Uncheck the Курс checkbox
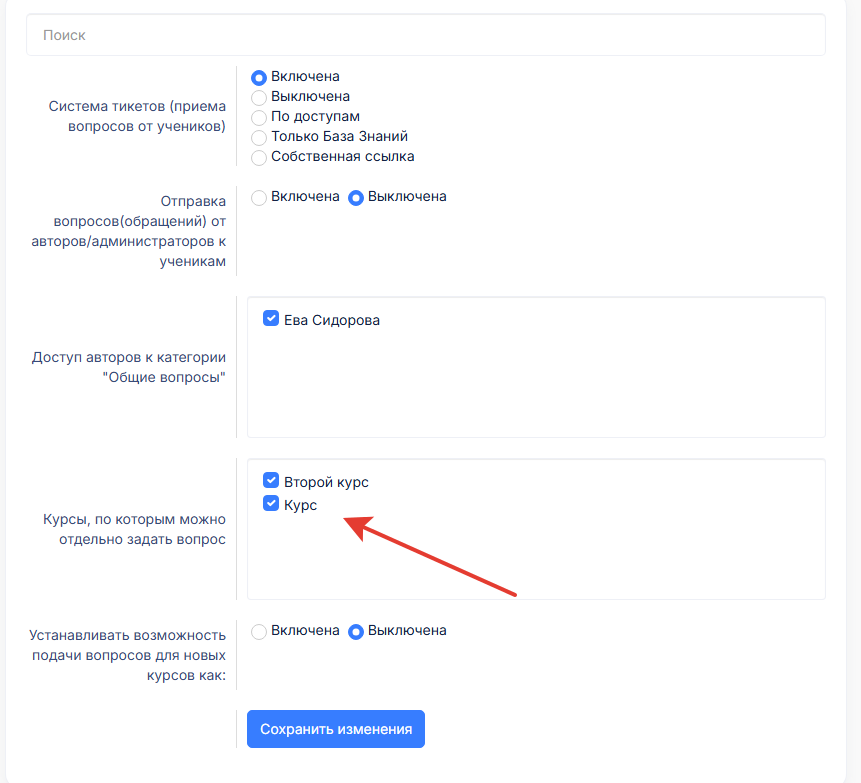The height and width of the screenshot is (783, 861). click(271, 504)
